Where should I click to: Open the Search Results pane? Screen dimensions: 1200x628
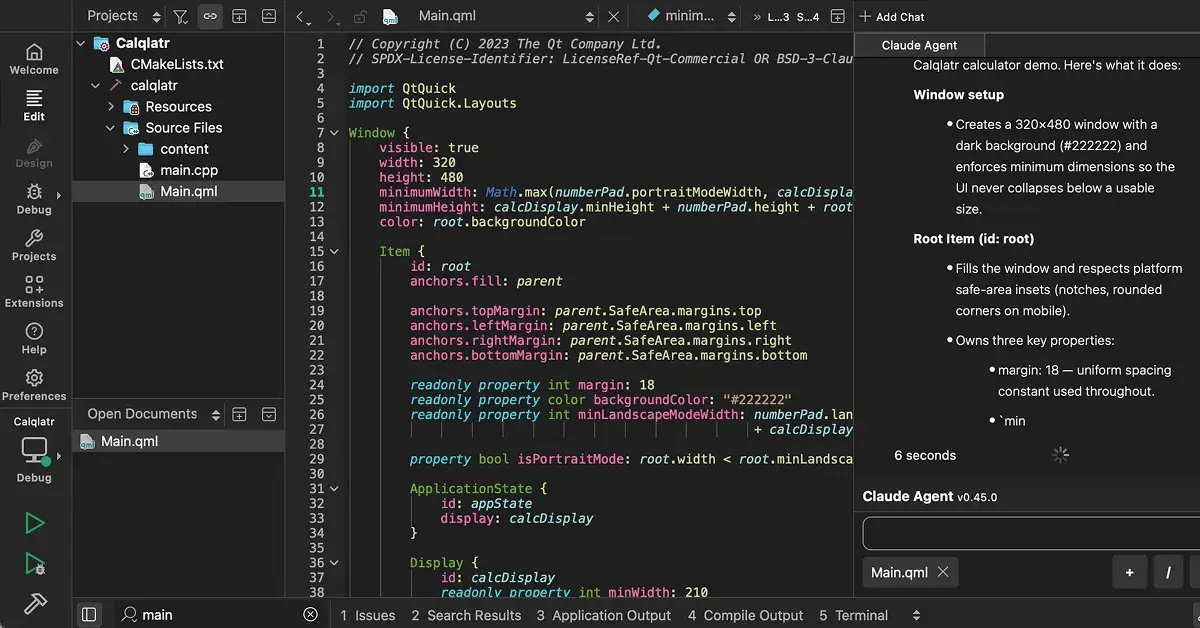point(466,615)
